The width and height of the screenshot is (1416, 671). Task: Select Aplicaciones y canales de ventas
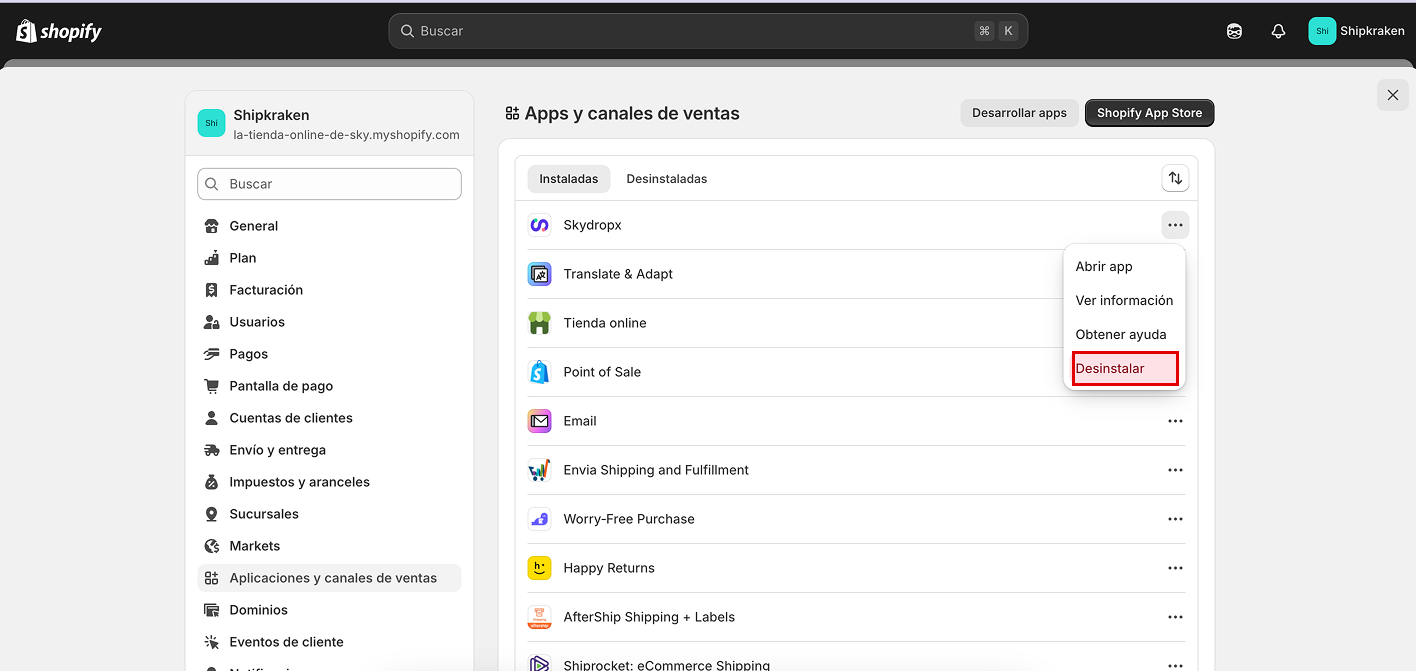point(329,578)
